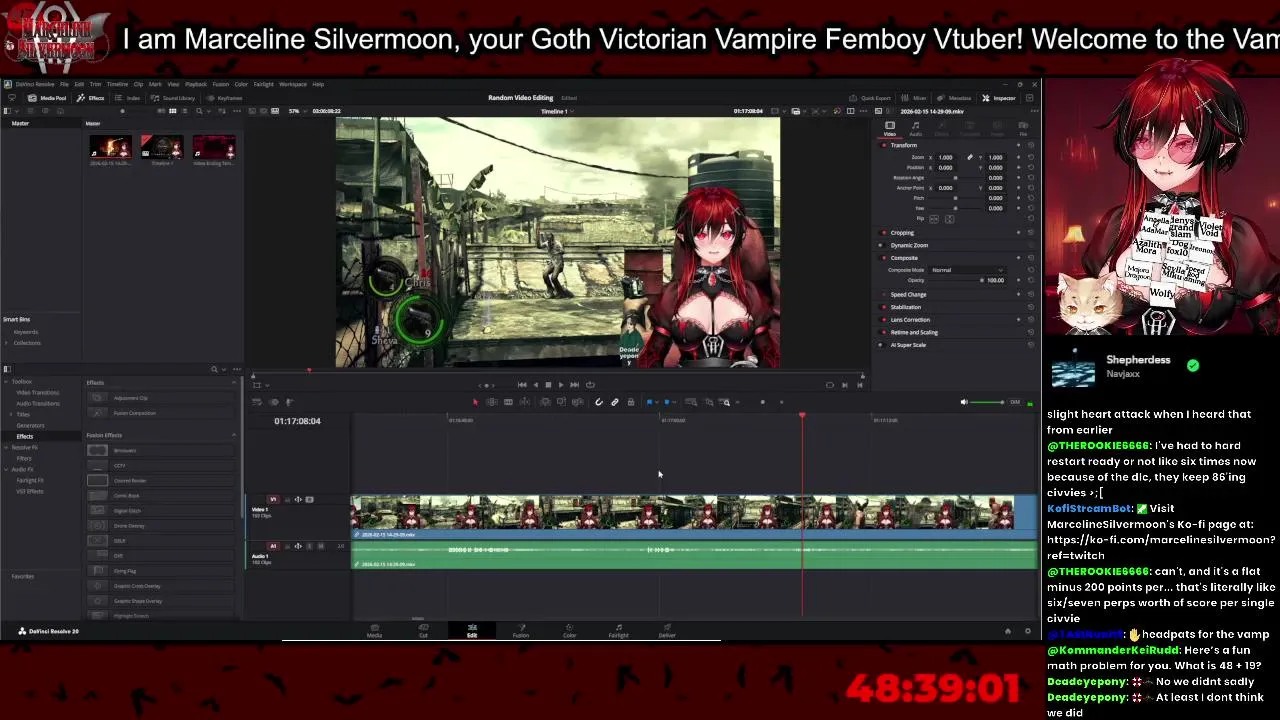Click the red playhead marker on ruler
This screenshot has height=720, width=1280.
click(x=802, y=415)
